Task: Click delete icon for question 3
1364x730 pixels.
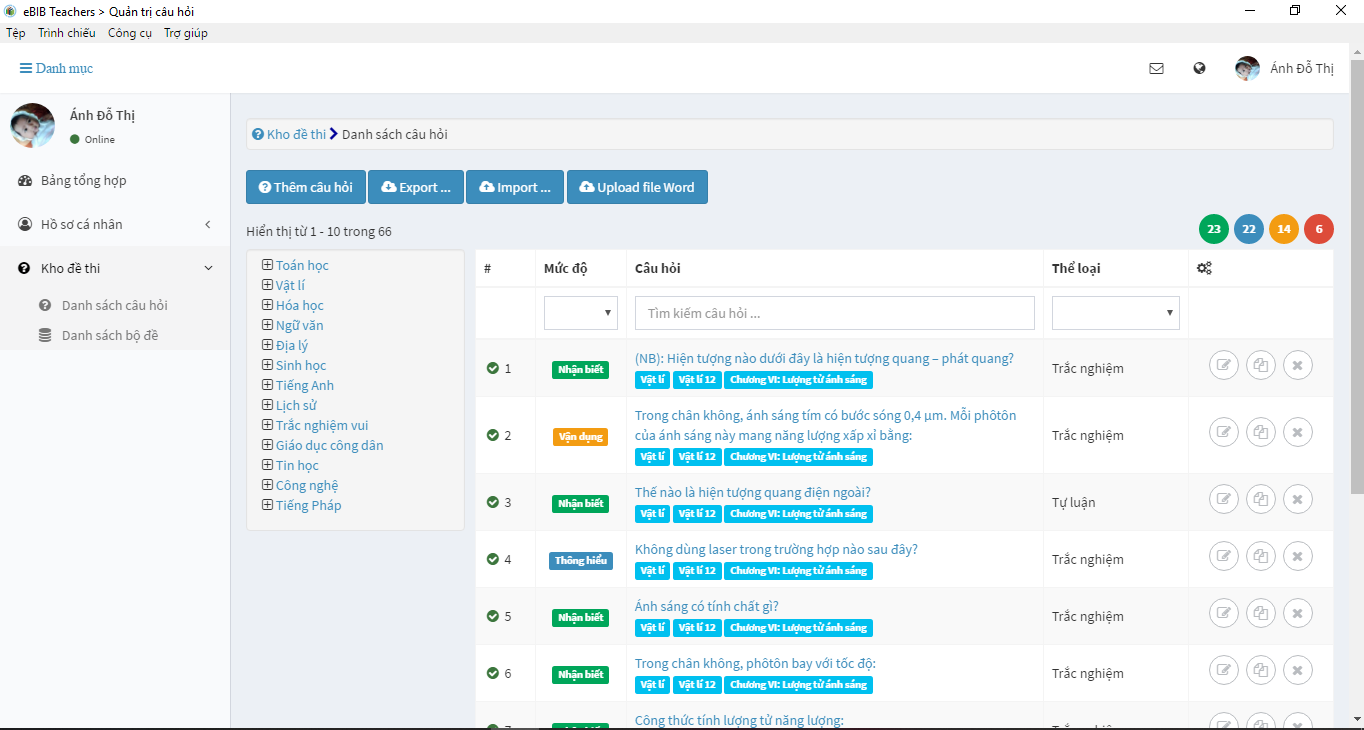Action: [x=1297, y=499]
